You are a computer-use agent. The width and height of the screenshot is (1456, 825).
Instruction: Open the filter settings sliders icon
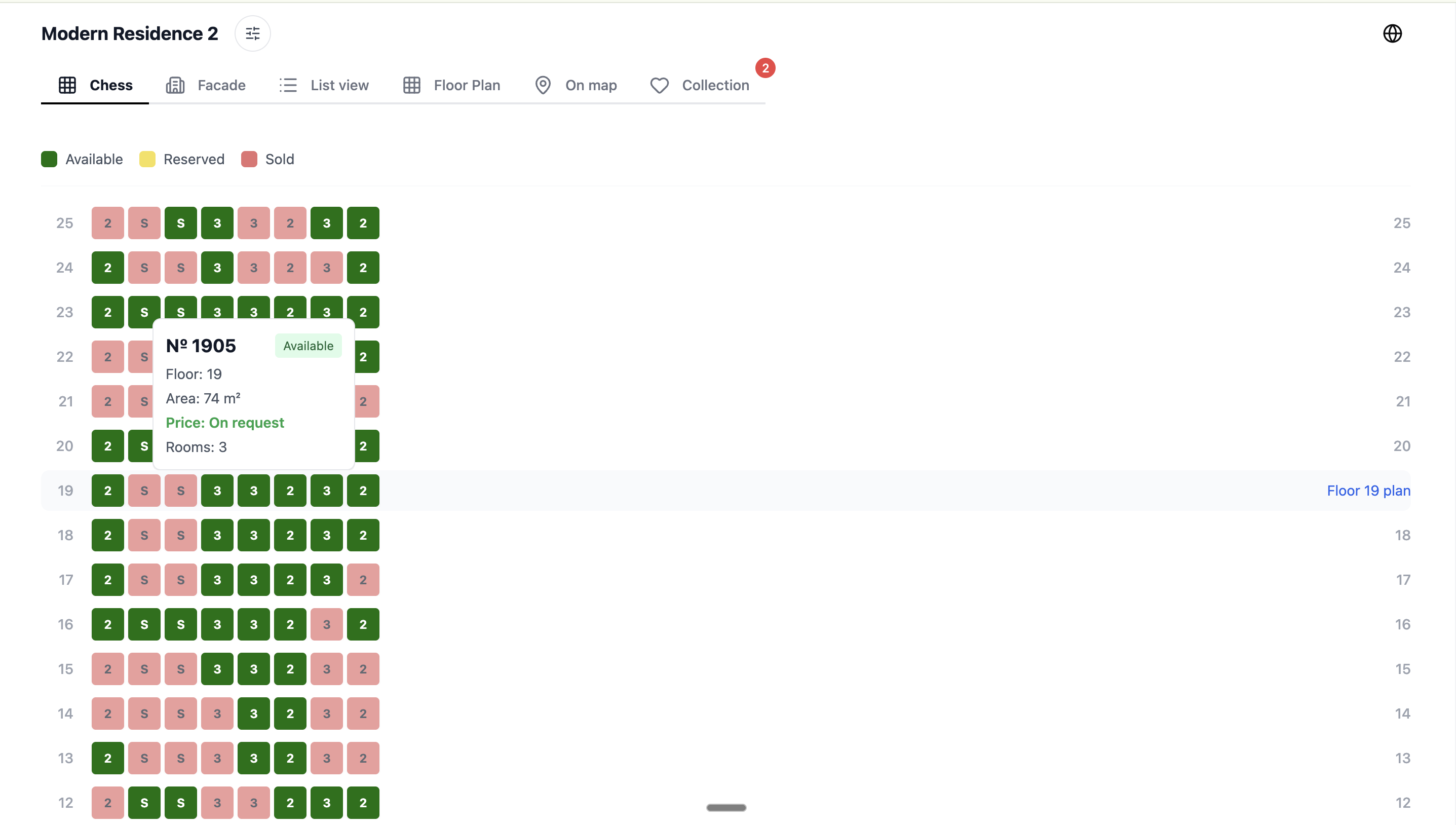tap(253, 33)
